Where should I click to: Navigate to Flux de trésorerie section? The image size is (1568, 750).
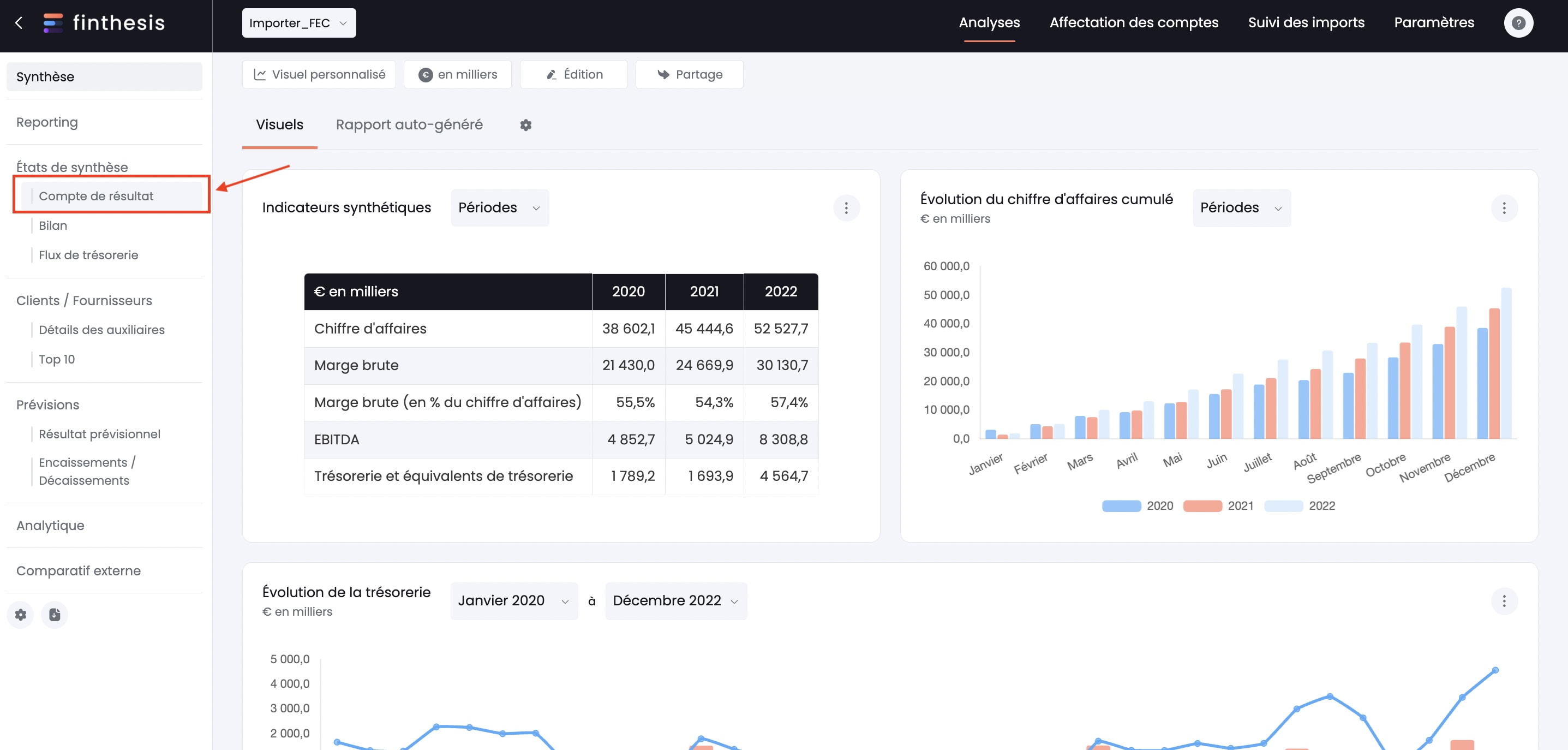[88, 254]
